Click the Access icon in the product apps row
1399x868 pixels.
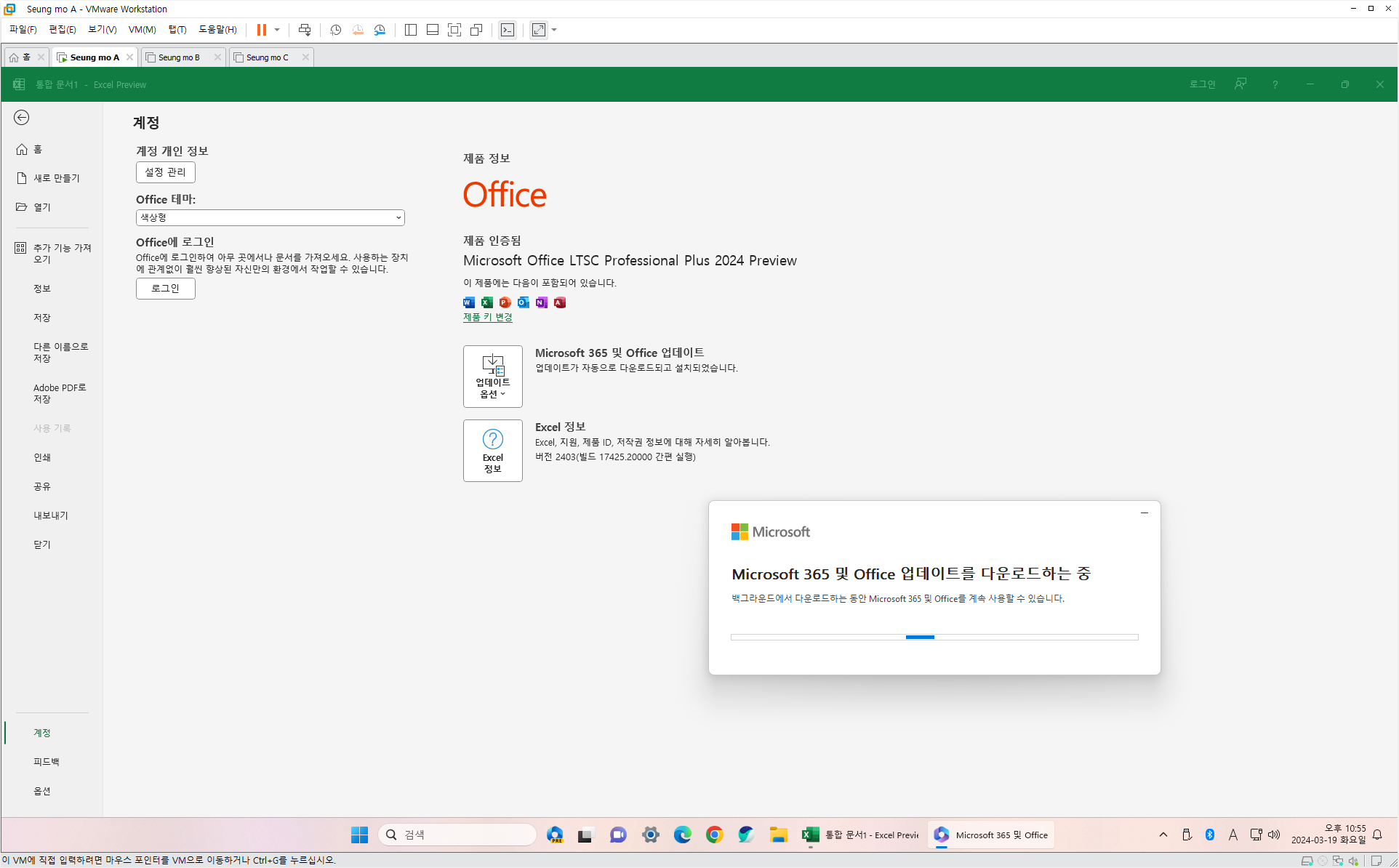(x=560, y=302)
